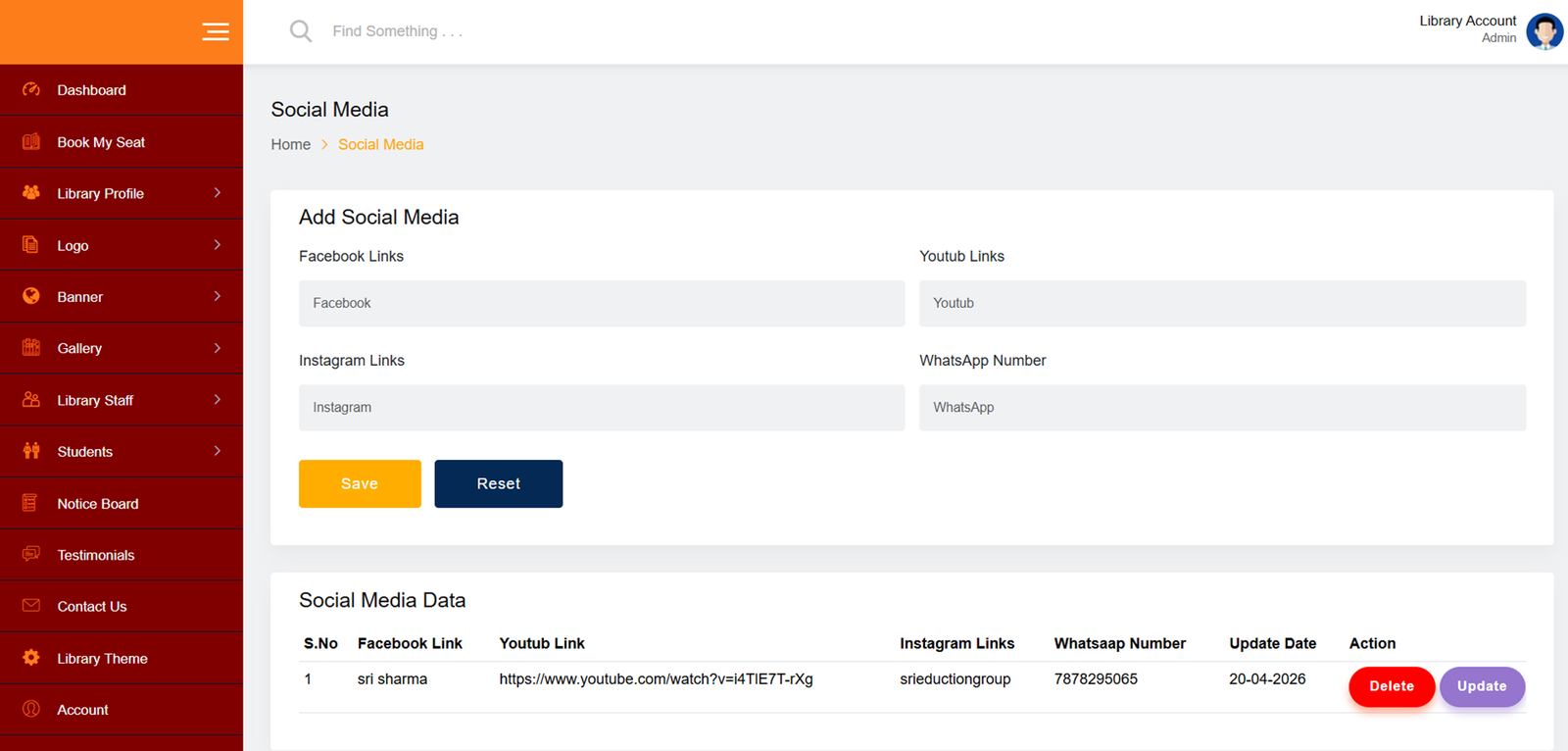
Task: Expand the Library Profile chevron
Action: click(x=218, y=193)
